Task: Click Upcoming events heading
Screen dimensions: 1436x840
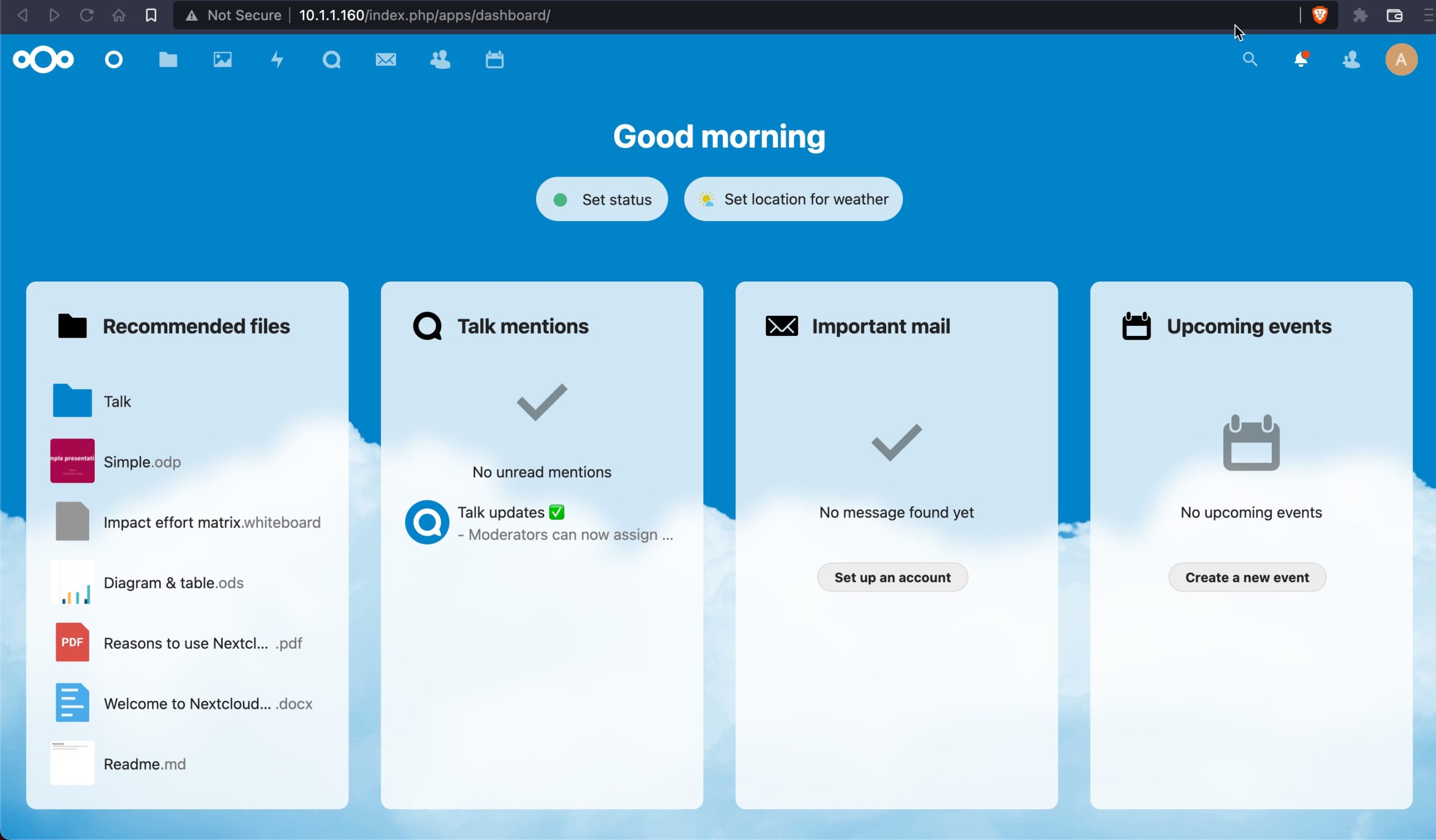Action: (1249, 326)
